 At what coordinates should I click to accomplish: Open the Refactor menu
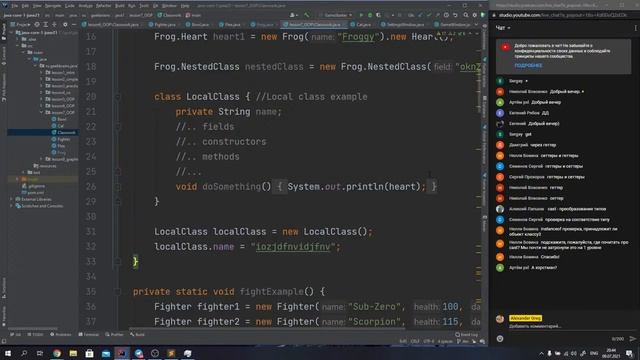104,6
